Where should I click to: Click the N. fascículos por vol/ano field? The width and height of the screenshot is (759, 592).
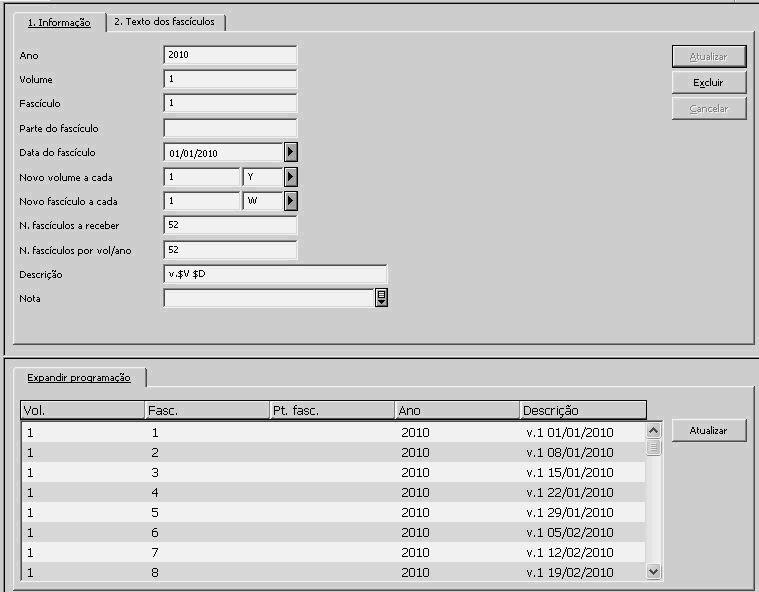point(230,250)
